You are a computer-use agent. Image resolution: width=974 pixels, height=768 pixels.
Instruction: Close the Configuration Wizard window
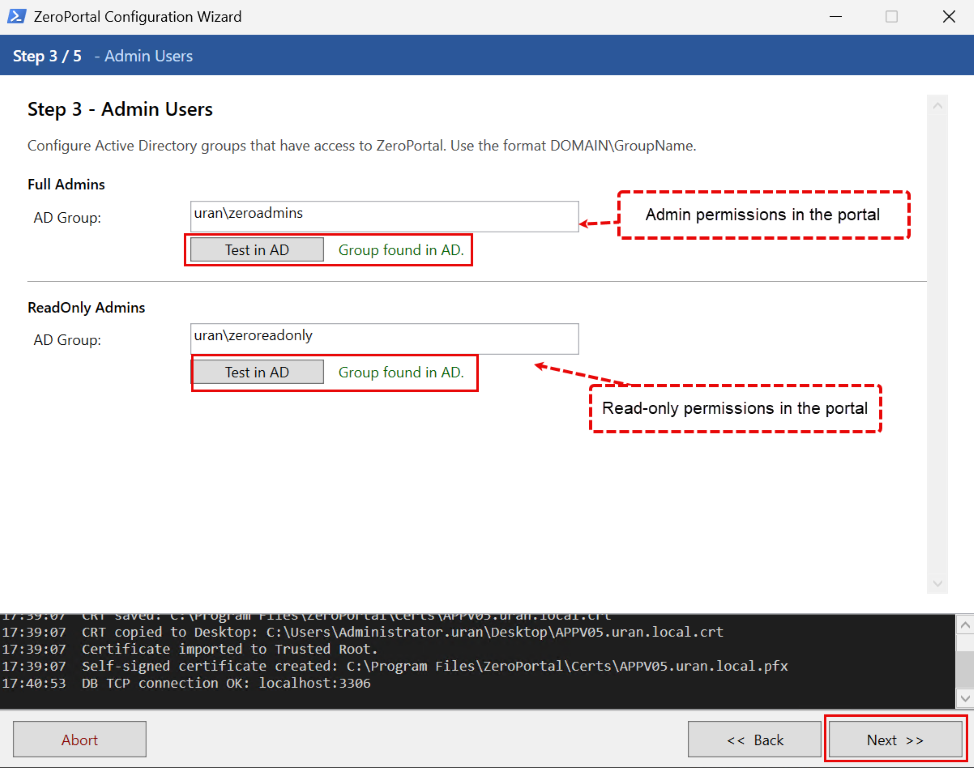coord(949,17)
